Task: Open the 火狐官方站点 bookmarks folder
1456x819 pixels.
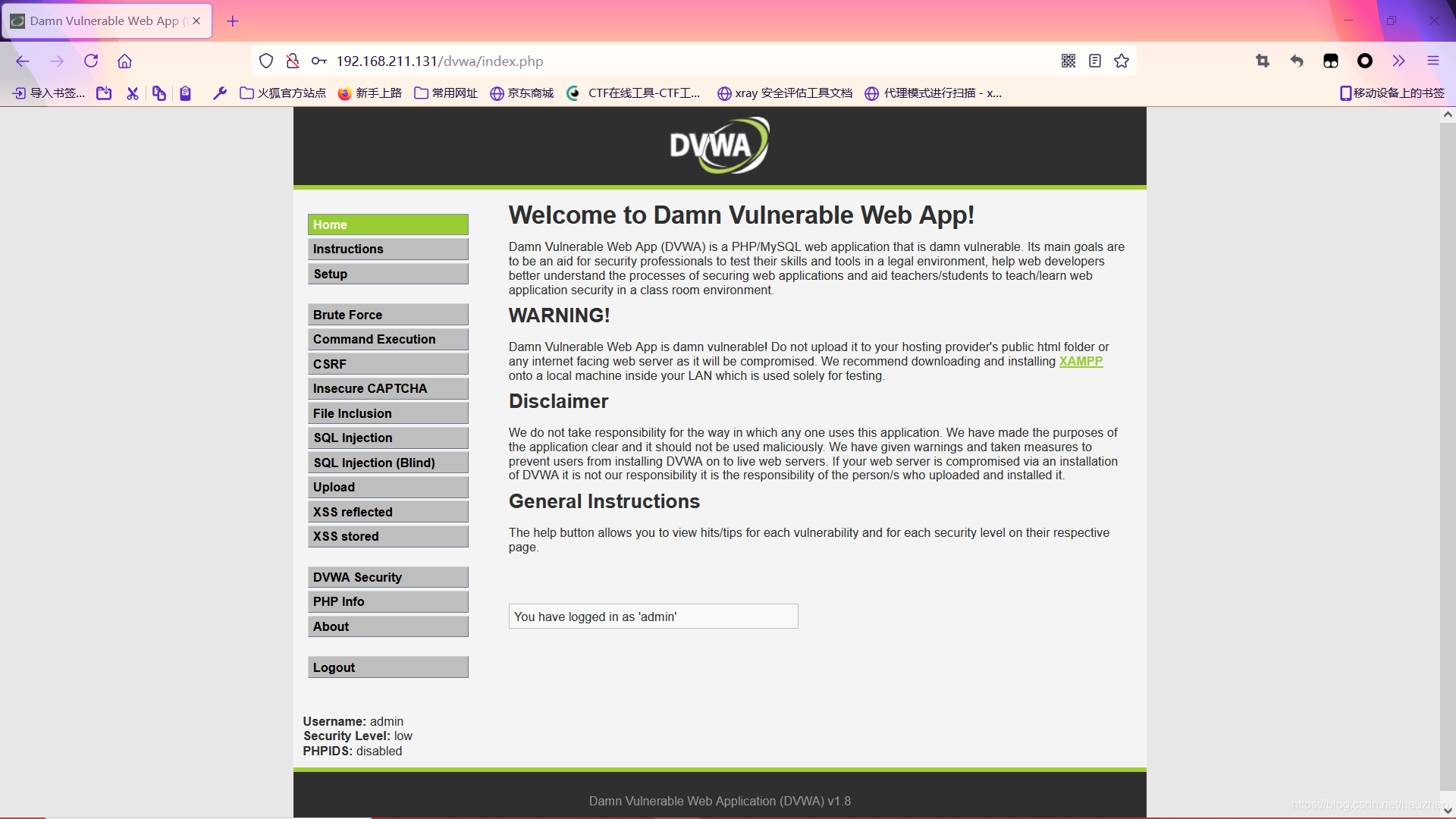Action: click(x=283, y=93)
